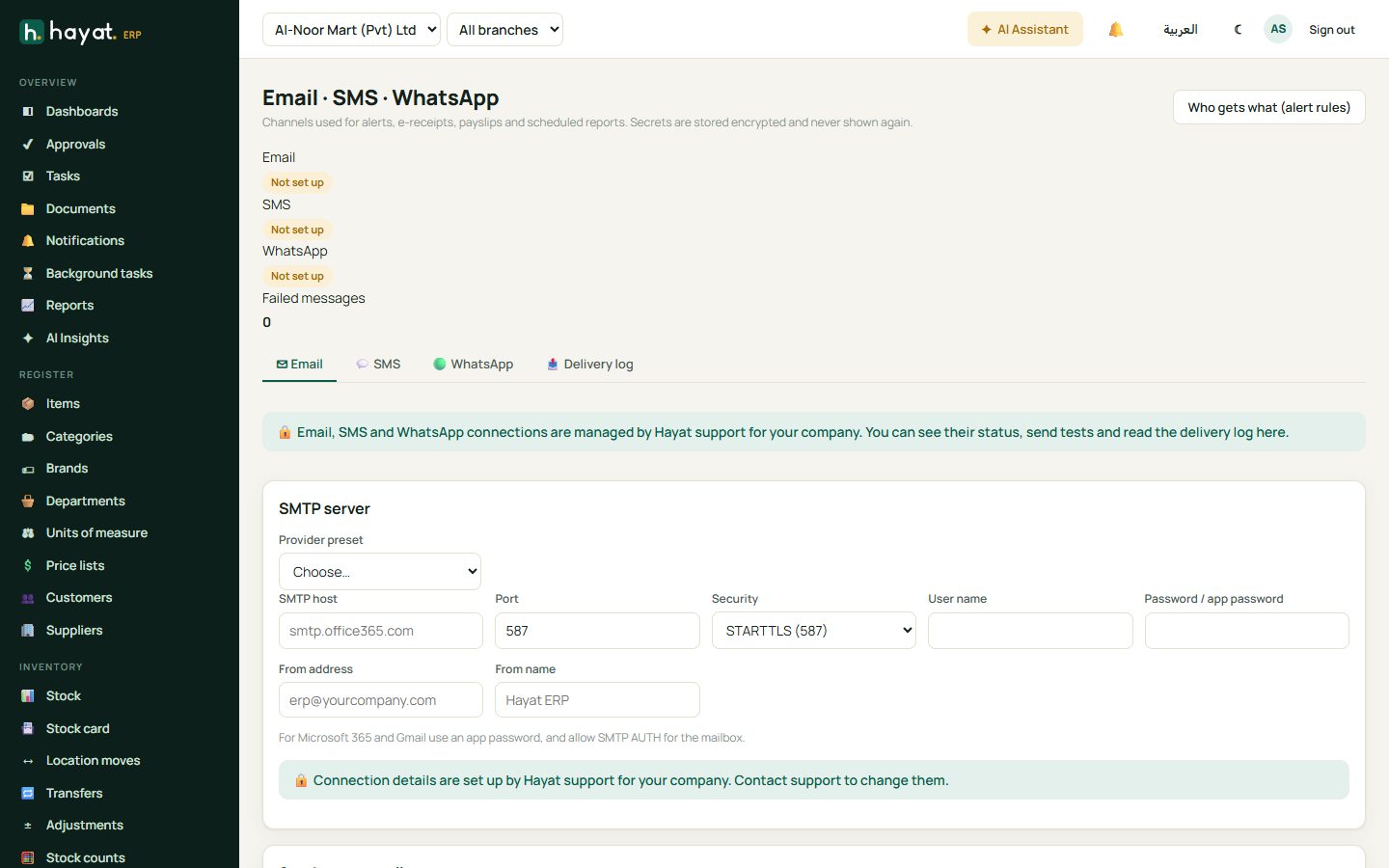The height and width of the screenshot is (868, 1389).
Task: Click the From address input field
Action: [x=381, y=700]
